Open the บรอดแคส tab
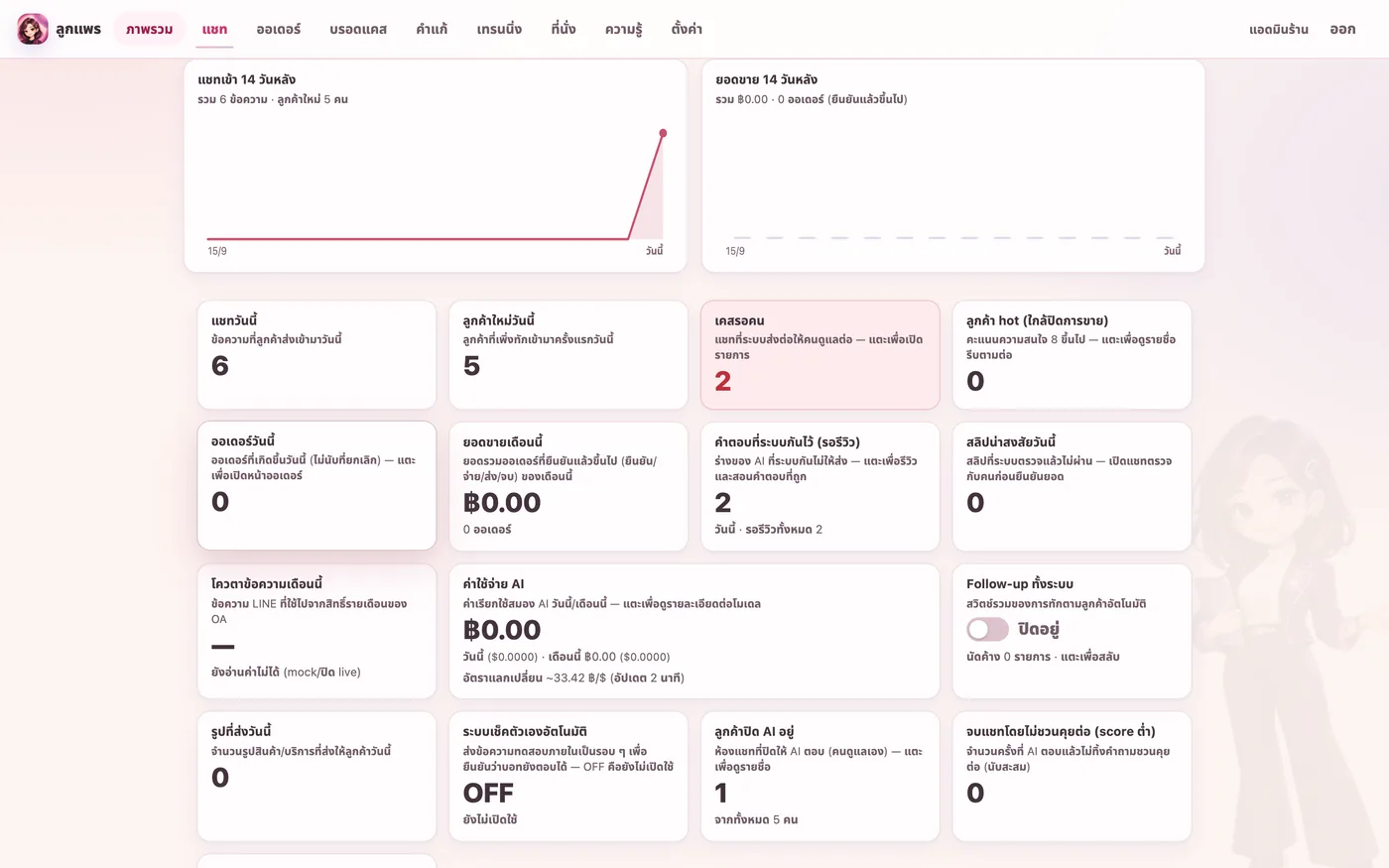1389x868 pixels. click(x=358, y=30)
